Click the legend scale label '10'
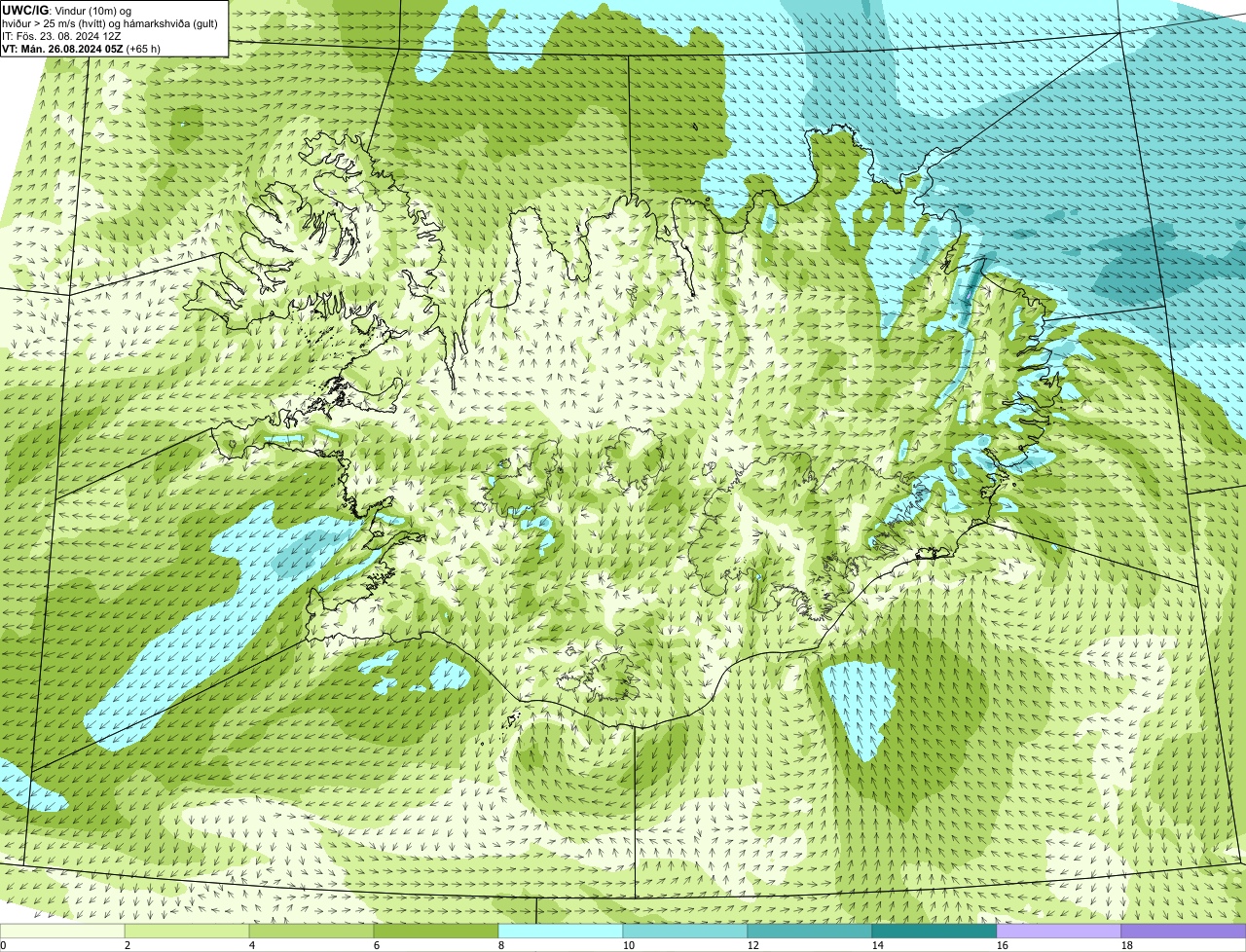The image size is (1246, 952). (629, 945)
